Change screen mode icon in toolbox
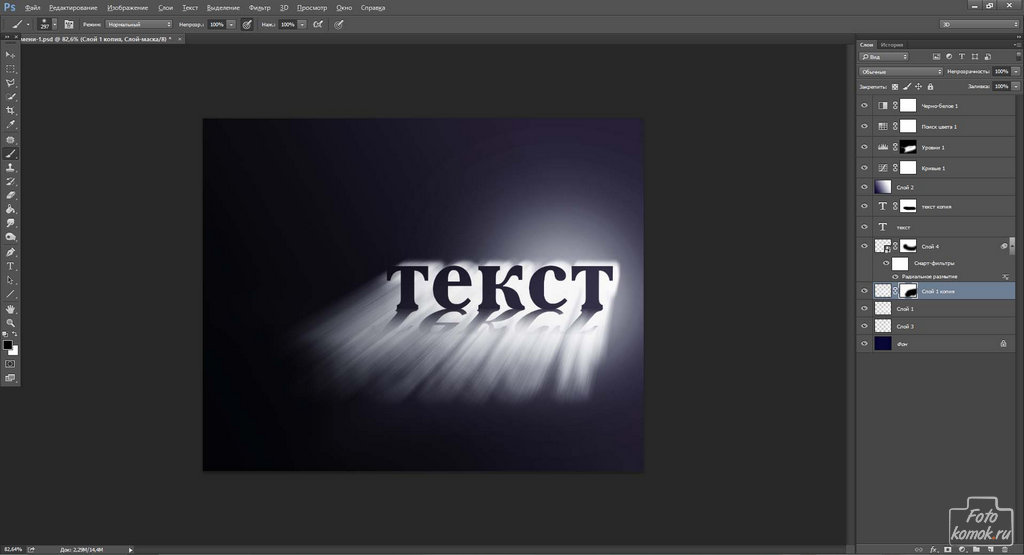 click(10, 378)
